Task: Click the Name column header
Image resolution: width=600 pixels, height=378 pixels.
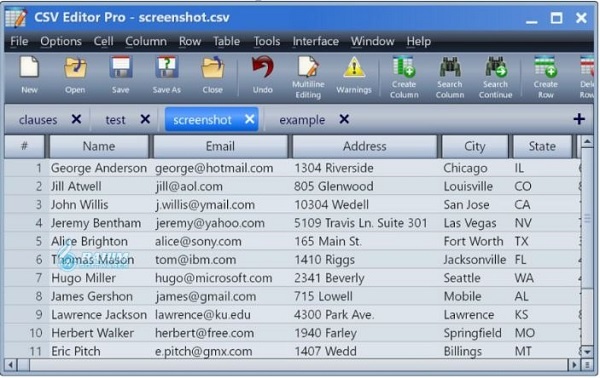Action: 99,146
